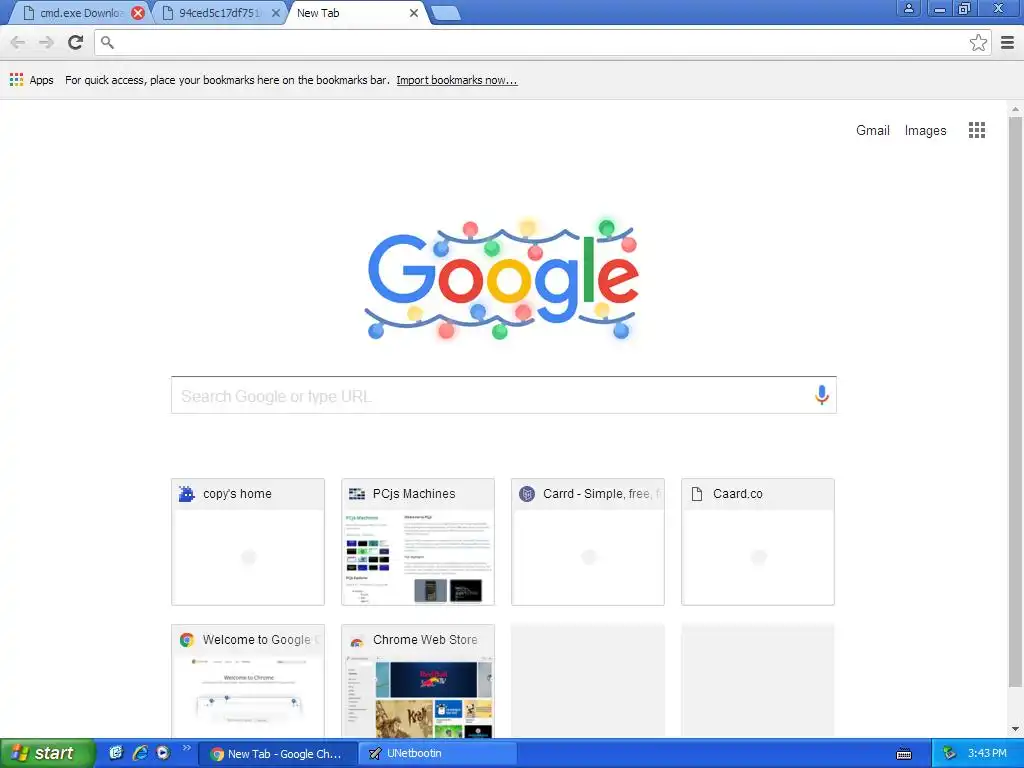The width and height of the screenshot is (1024, 768).
Task: Open the Images link
Action: pos(925,130)
